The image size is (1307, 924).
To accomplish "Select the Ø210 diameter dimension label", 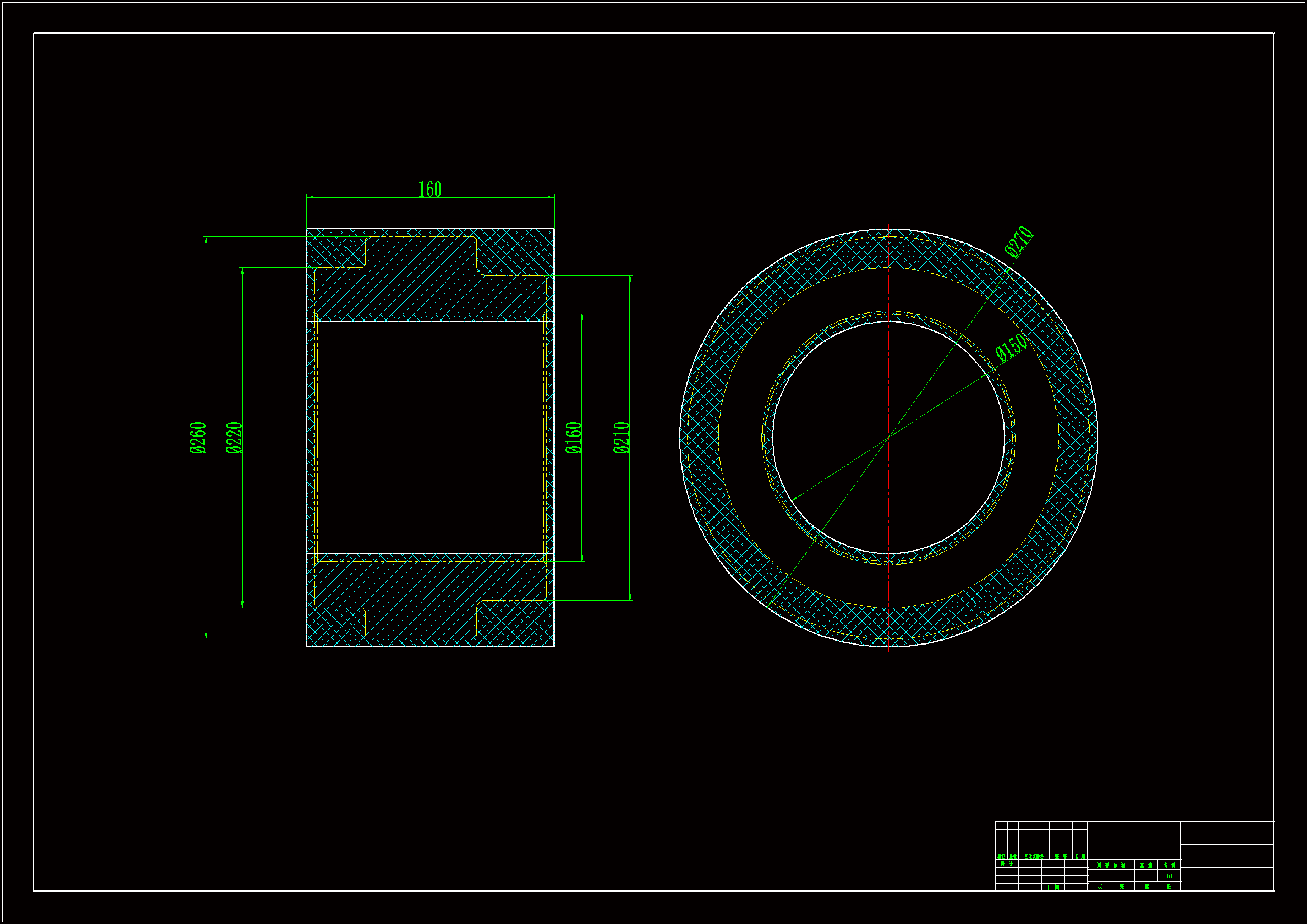I will click(621, 437).
